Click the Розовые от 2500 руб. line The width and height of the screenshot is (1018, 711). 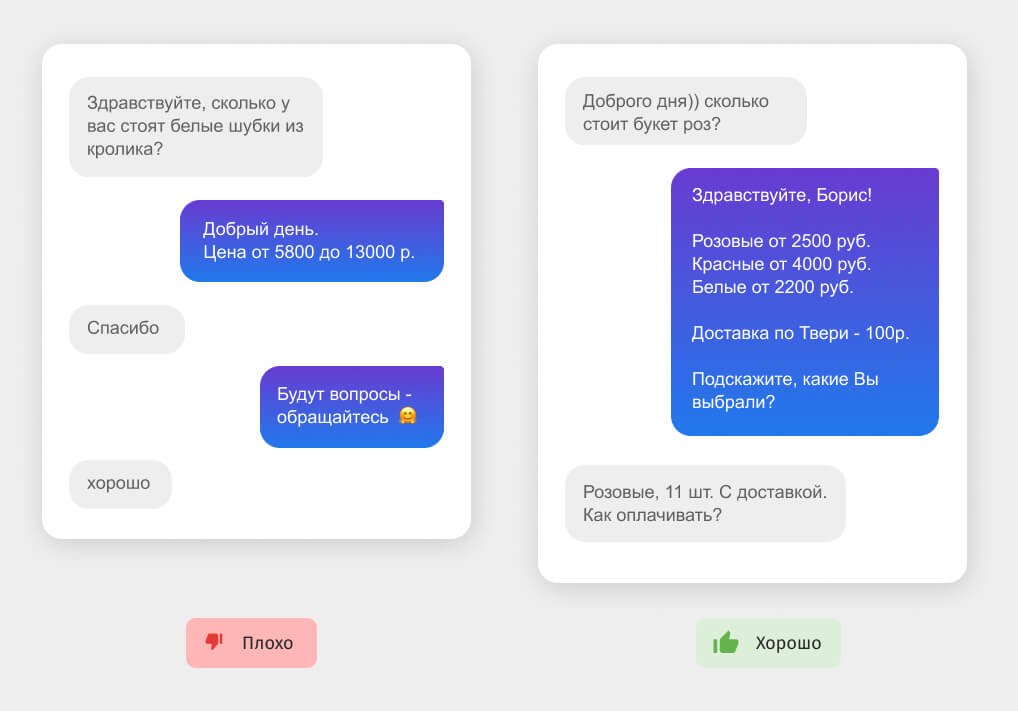coord(781,241)
